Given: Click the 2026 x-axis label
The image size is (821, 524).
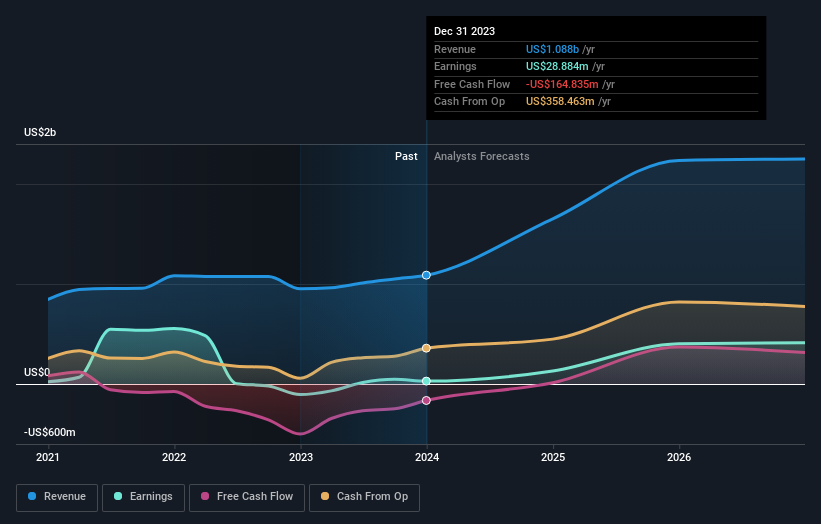Looking at the screenshot, I should tap(679, 458).
